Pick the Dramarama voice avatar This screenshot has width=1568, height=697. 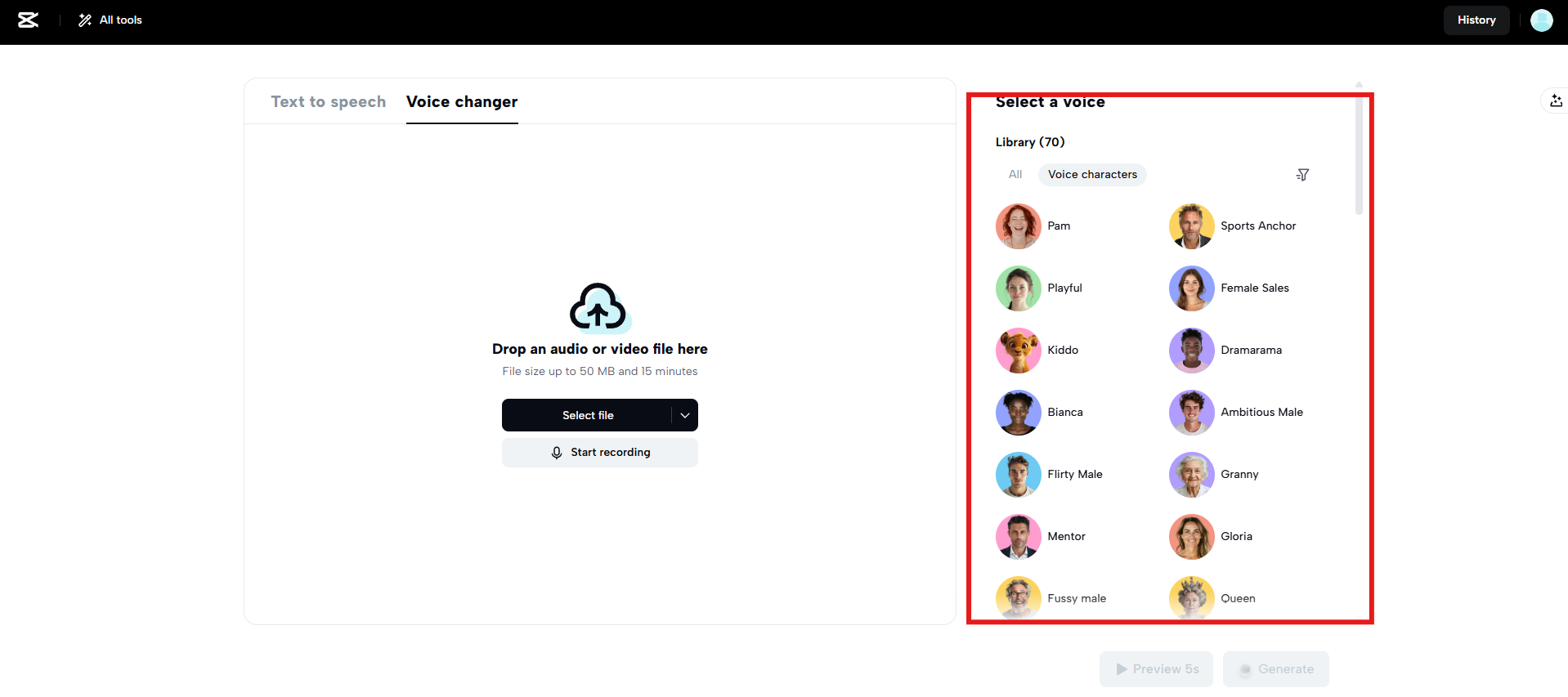point(1192,351)
